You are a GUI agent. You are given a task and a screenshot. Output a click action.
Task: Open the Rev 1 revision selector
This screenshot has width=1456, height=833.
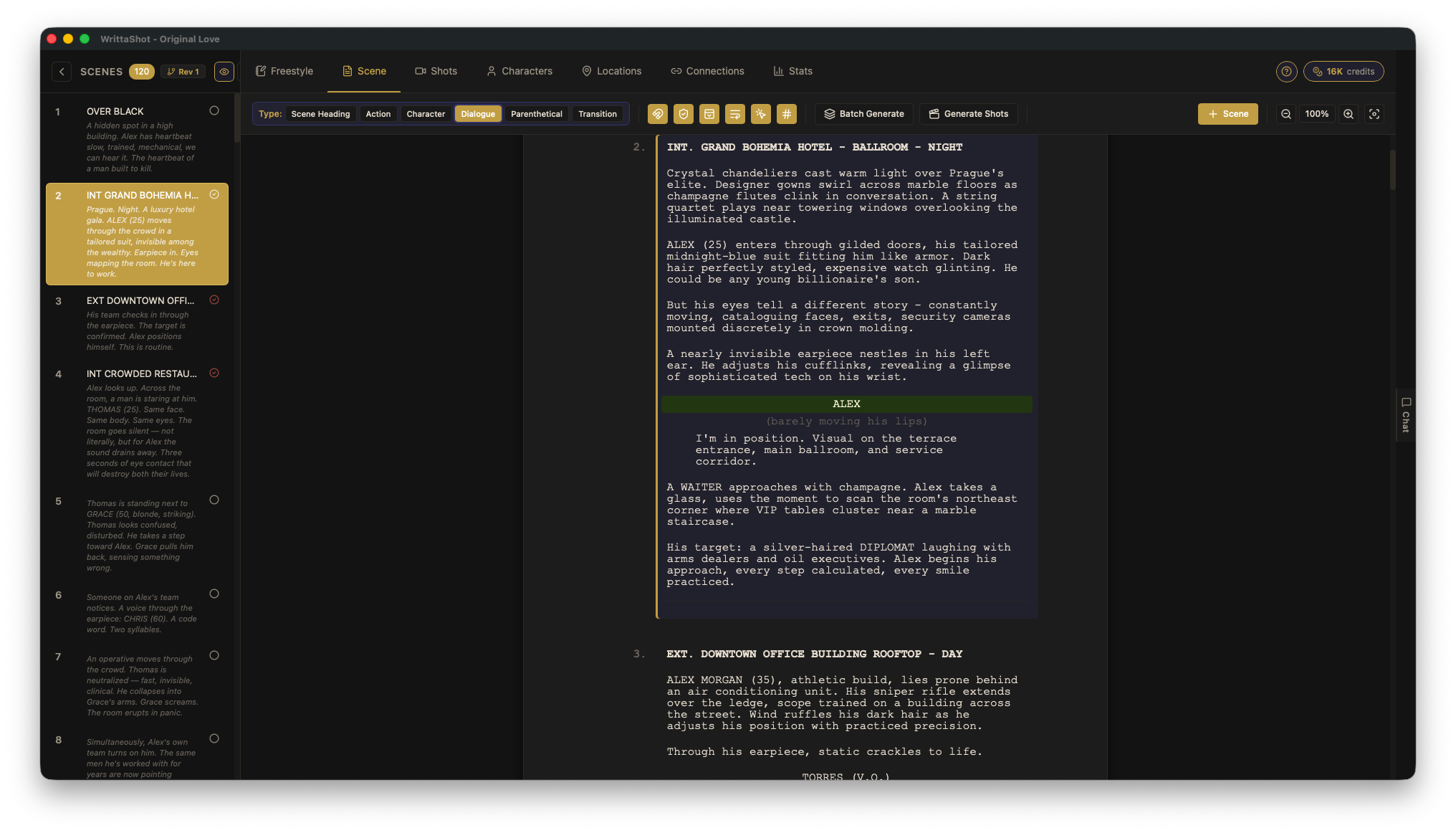coord(183,72)
